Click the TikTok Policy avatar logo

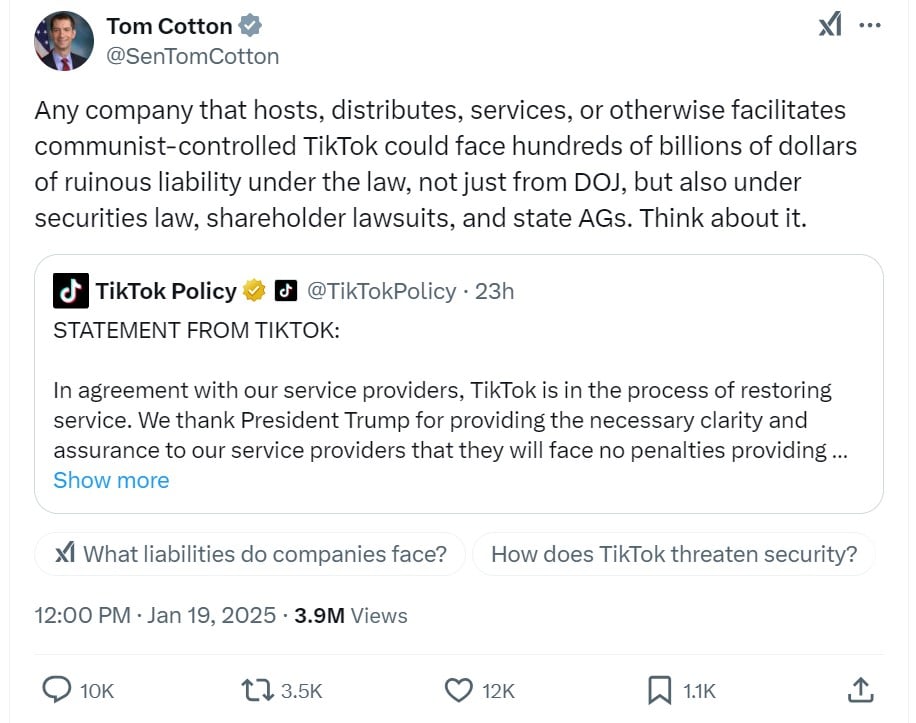(70, 291)
